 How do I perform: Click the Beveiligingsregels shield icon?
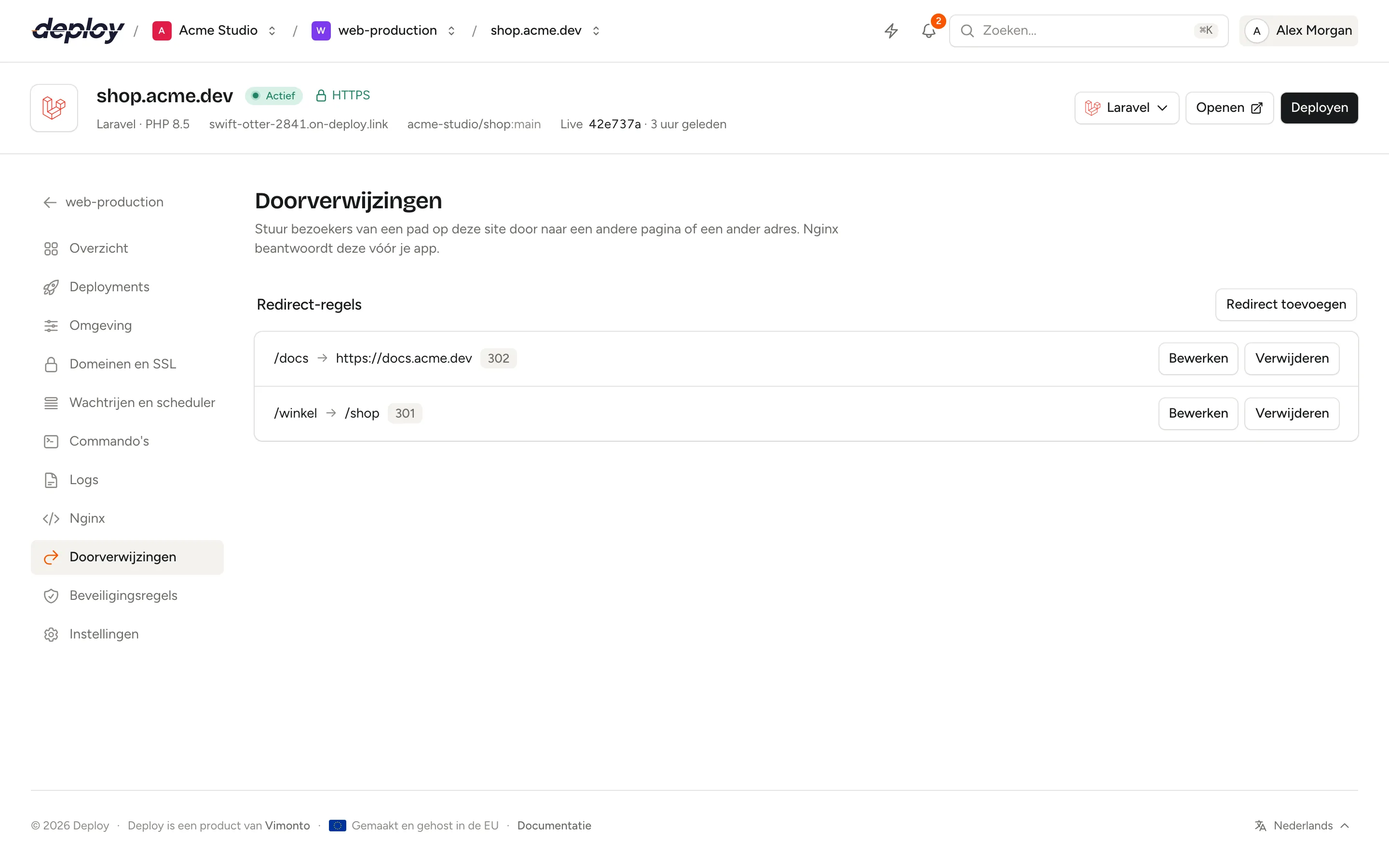[x=51, y=596]
